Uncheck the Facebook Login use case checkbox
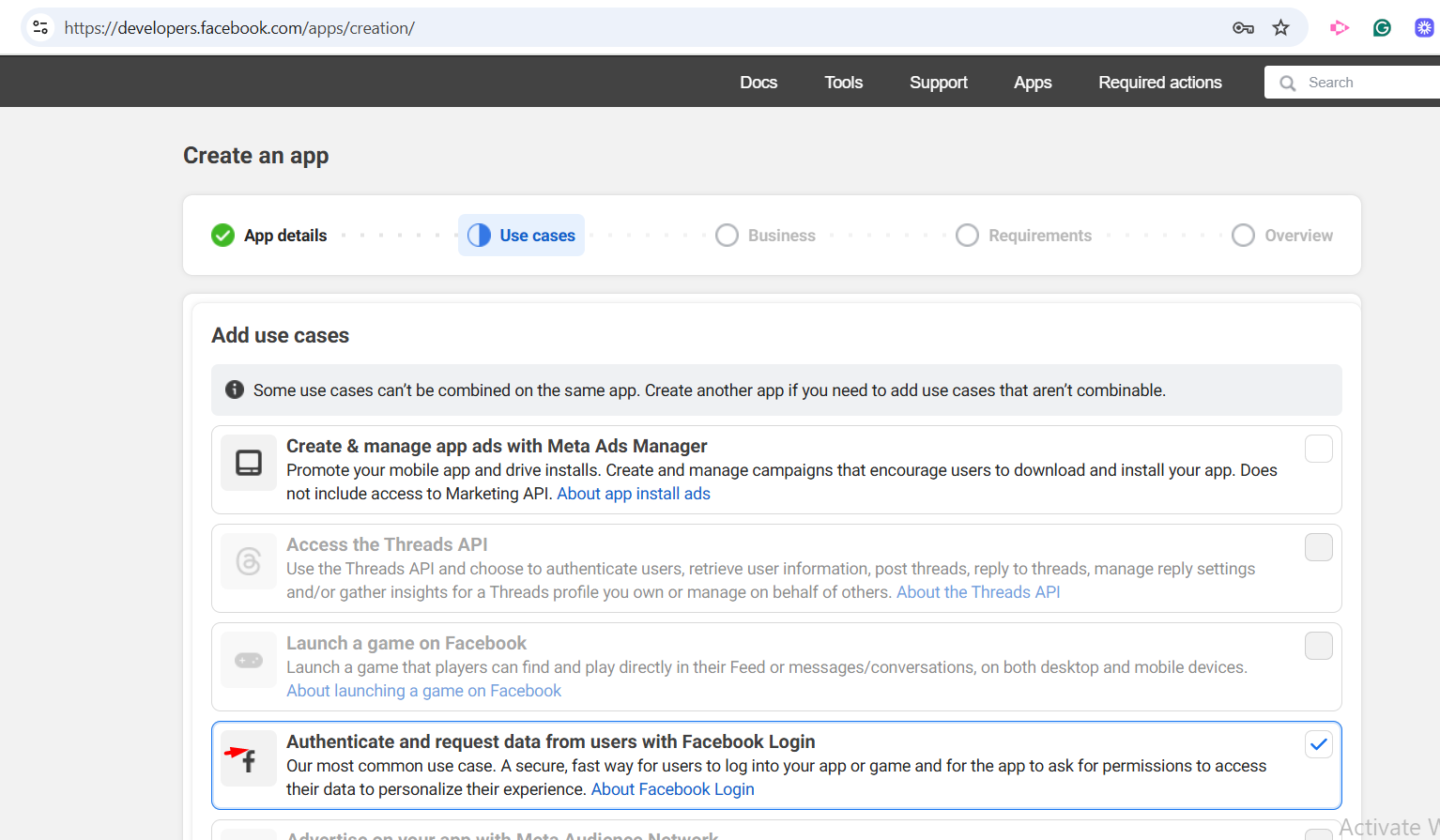The width and height of the screenshot is (1440, 840). [x=1318, y=744]
